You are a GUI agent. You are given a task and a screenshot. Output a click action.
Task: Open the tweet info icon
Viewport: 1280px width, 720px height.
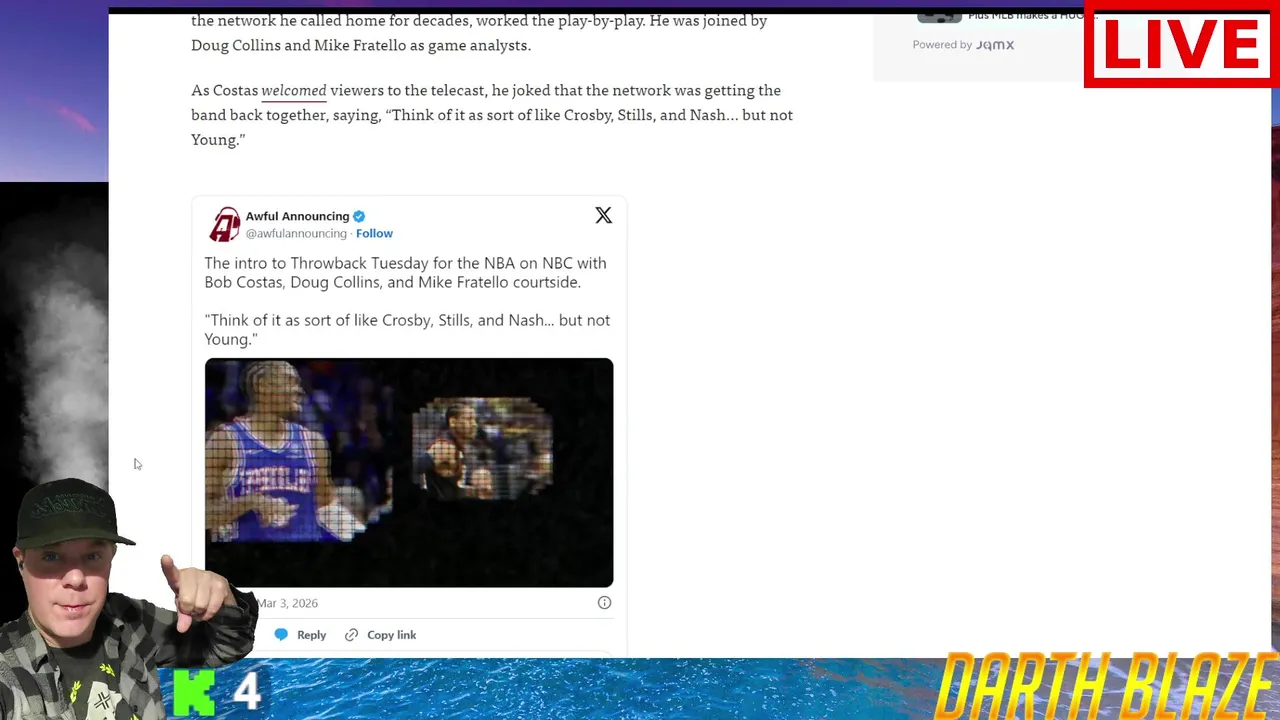[x=604, y=602]
